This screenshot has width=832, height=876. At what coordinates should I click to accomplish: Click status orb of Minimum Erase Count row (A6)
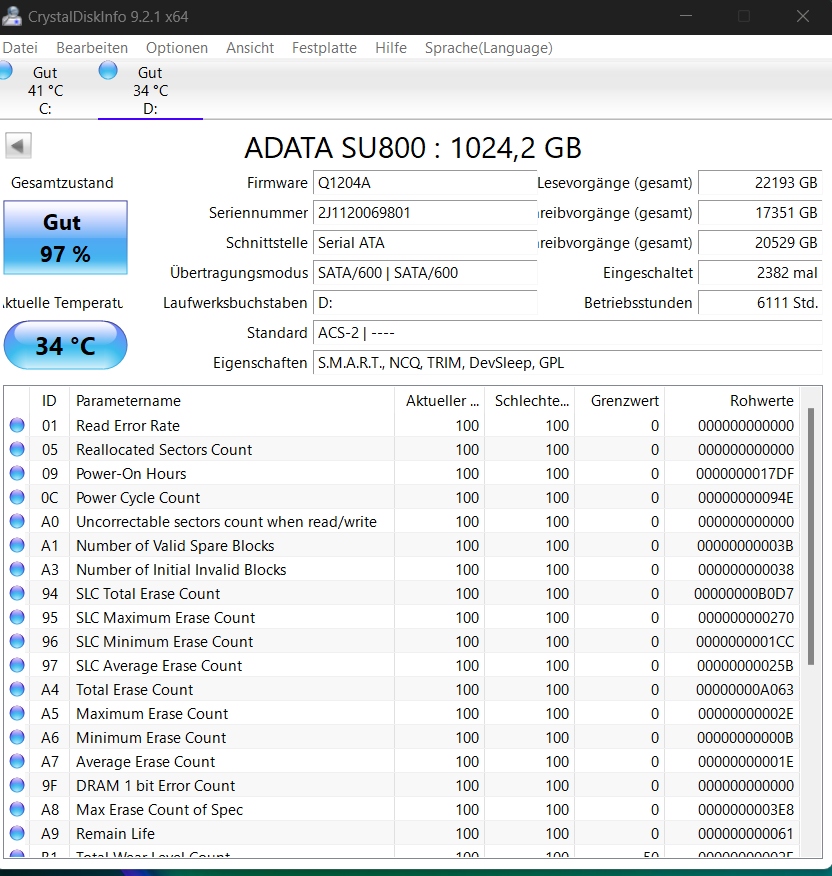(17, 737)
